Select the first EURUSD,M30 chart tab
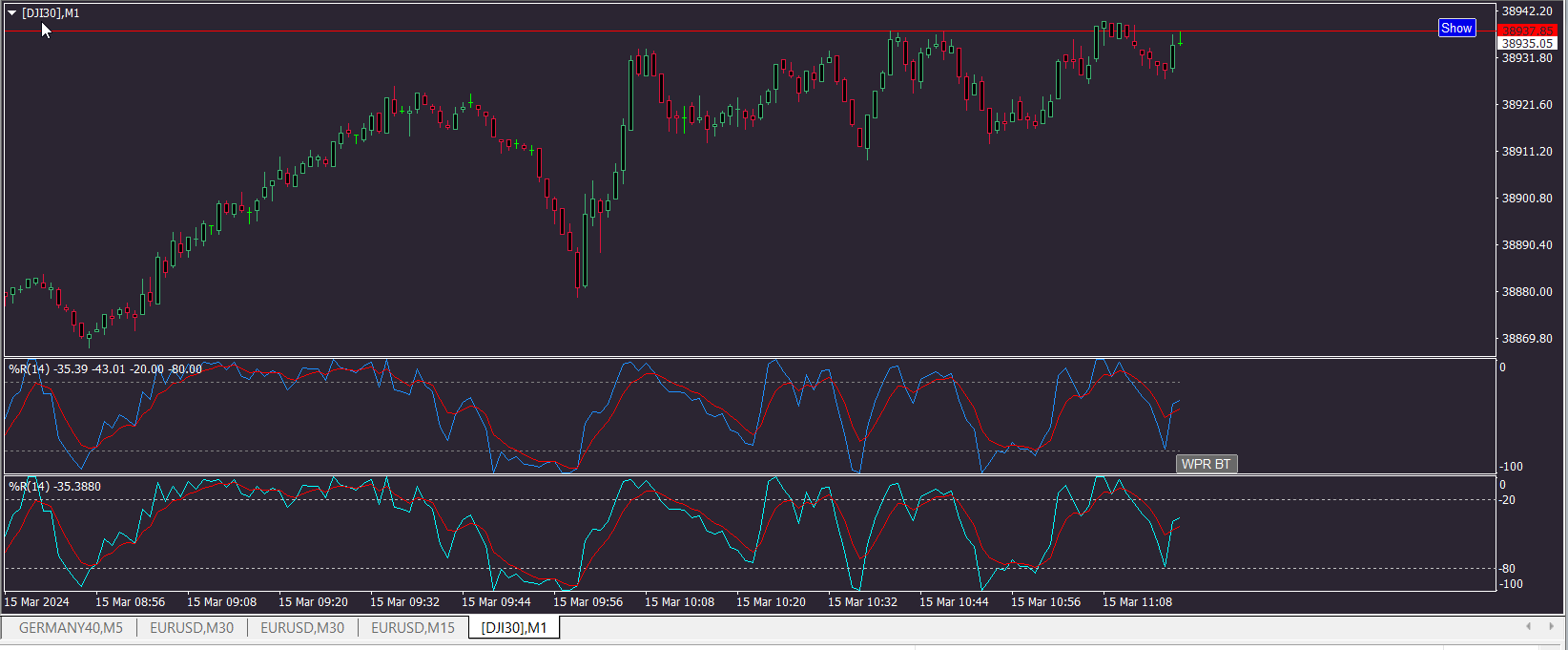Image resolution: width=1568 pixels, height=650 pixels. click(192, 628)
